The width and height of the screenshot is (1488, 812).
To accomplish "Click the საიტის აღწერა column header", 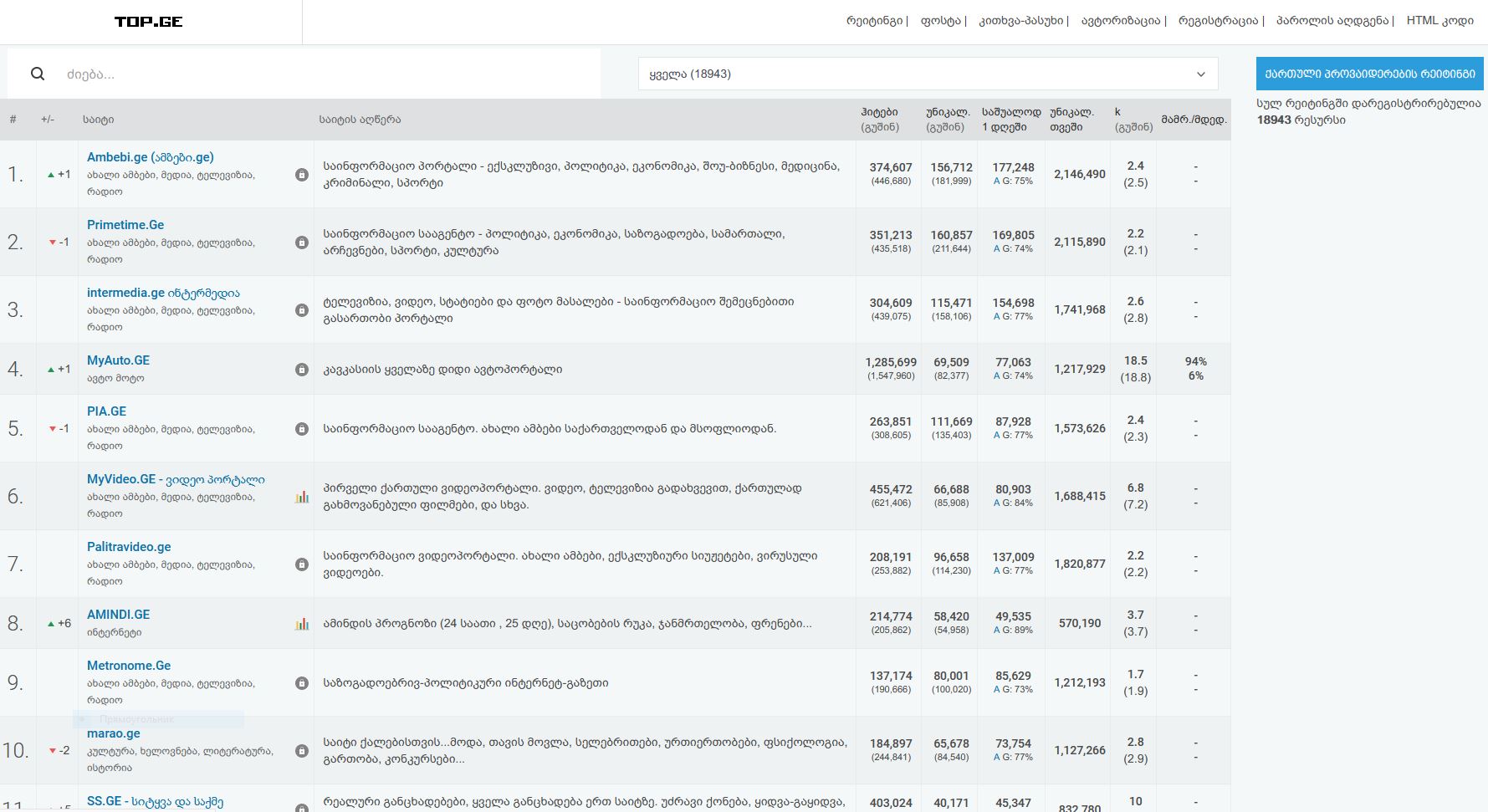I will pos(360,120).
